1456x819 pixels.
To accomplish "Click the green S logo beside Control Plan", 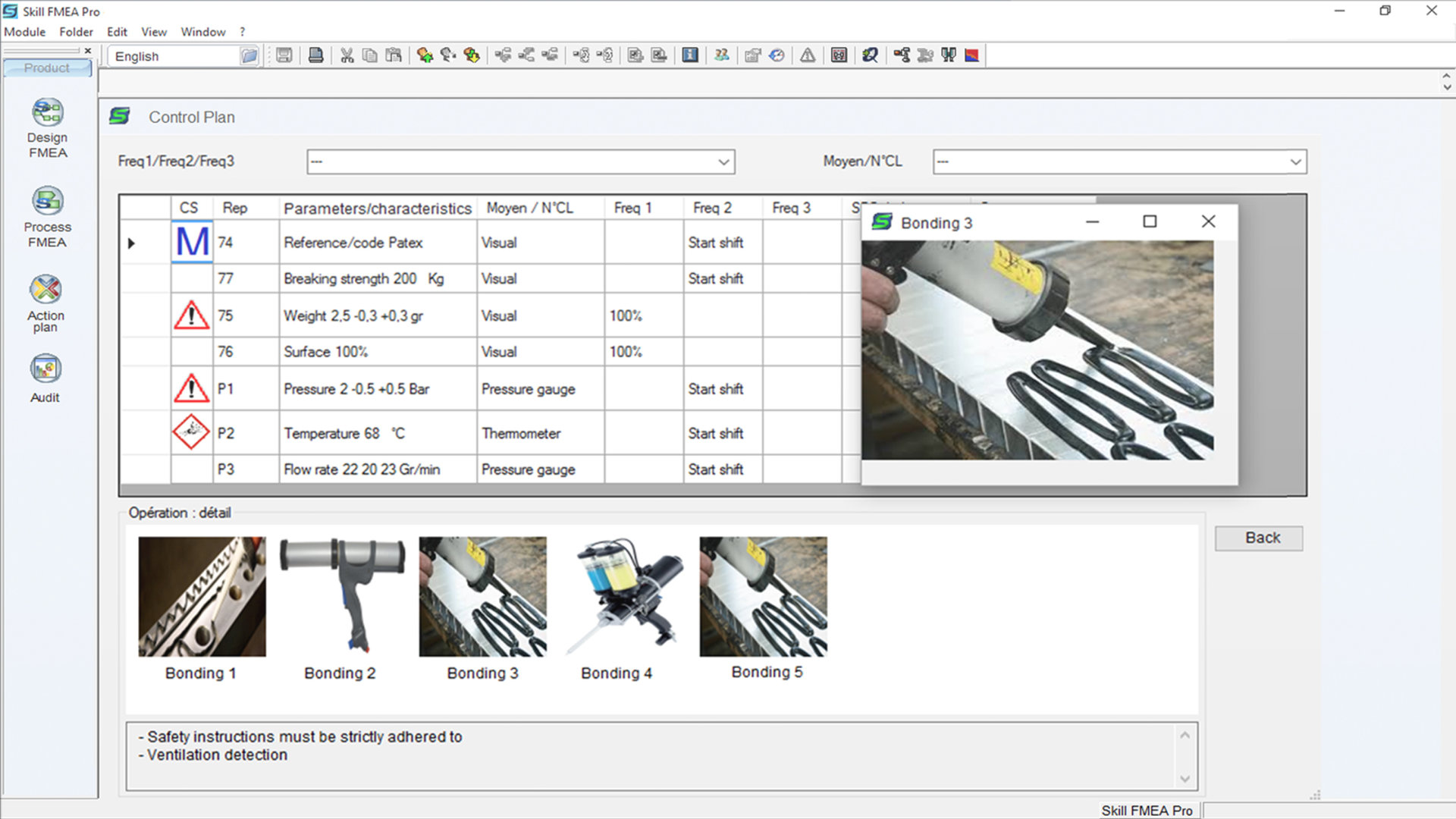I will click(x=119, y=116).
